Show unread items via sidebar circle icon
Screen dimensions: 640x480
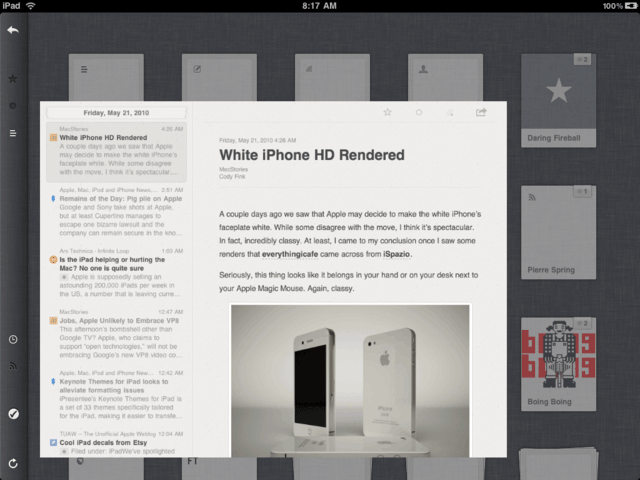(13, 105)
